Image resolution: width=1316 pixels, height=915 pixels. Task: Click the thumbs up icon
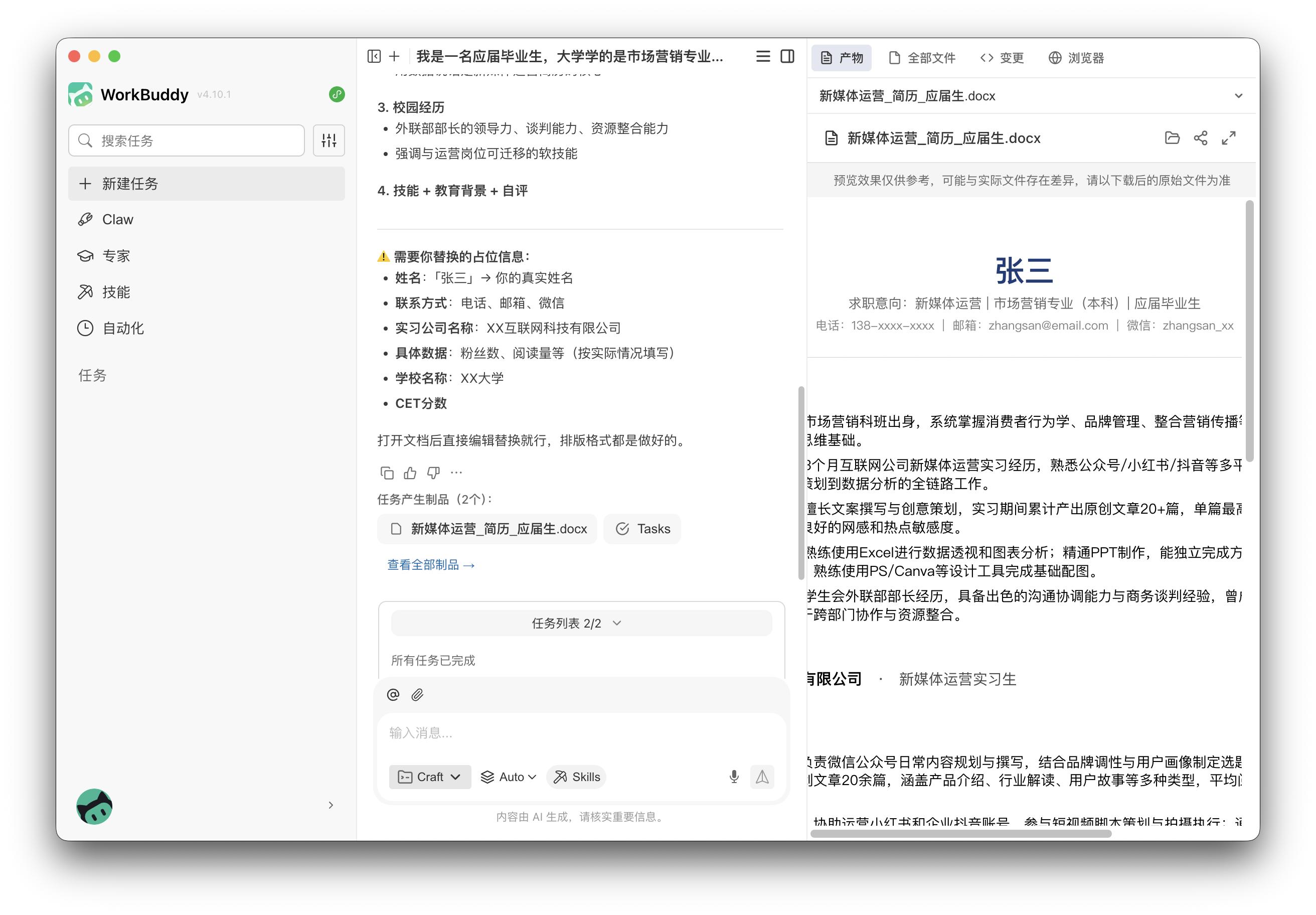point(410,473)
